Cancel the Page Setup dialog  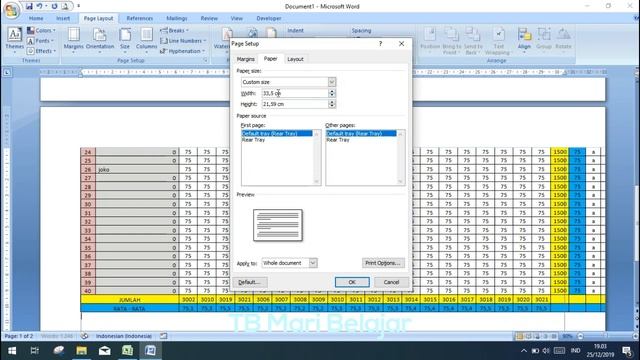click(391, 282)
